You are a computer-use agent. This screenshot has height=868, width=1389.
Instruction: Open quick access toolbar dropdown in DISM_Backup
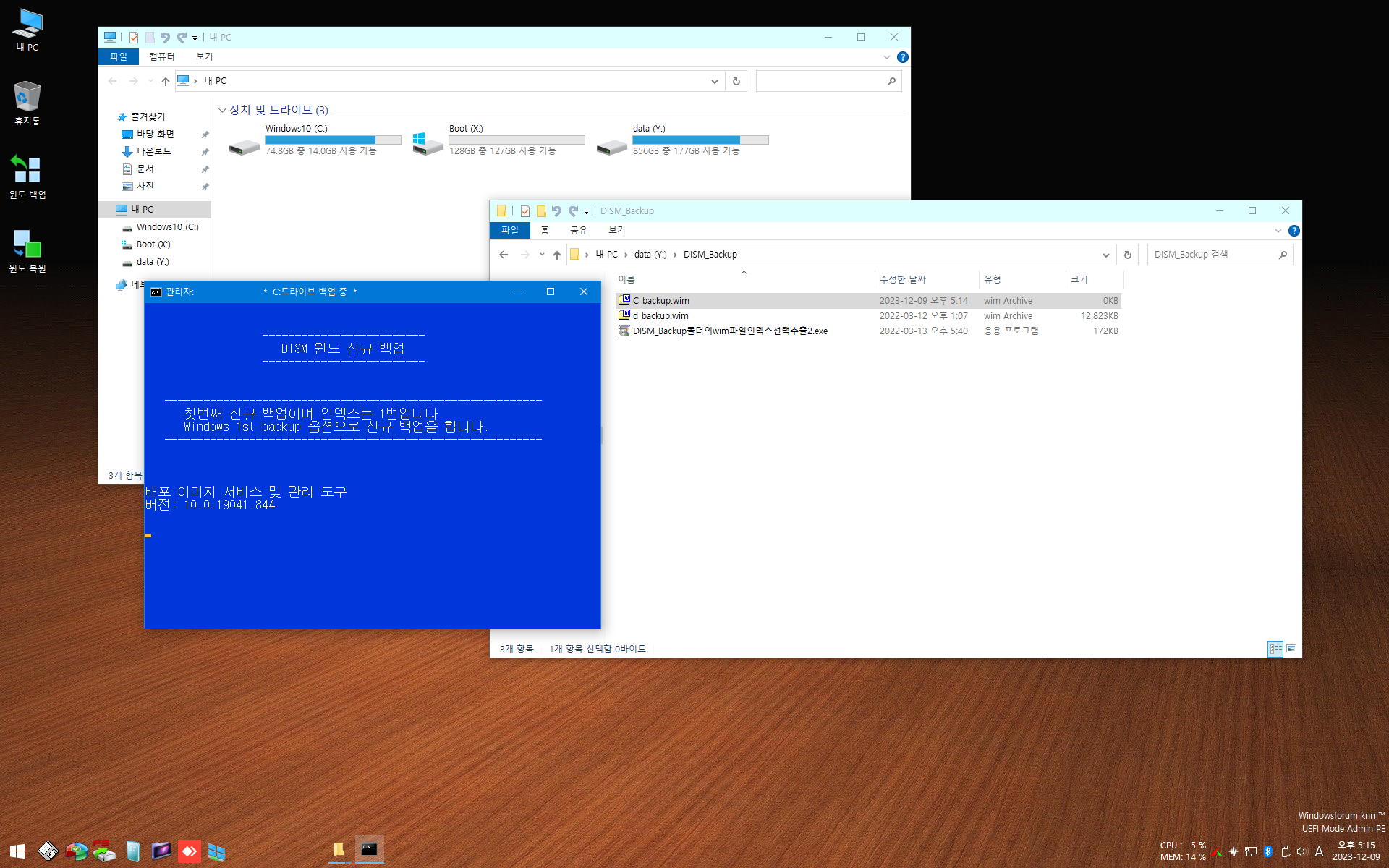tap(586, 212)
